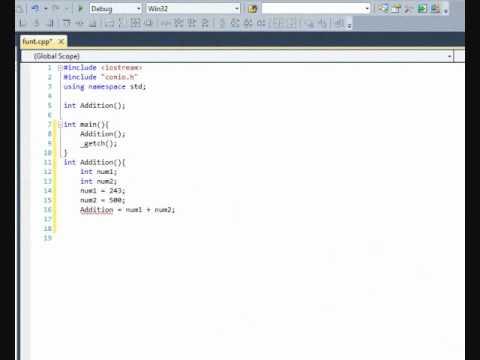
Task: Click the 'int num1;' declaration
Action: tap(98, 172)
